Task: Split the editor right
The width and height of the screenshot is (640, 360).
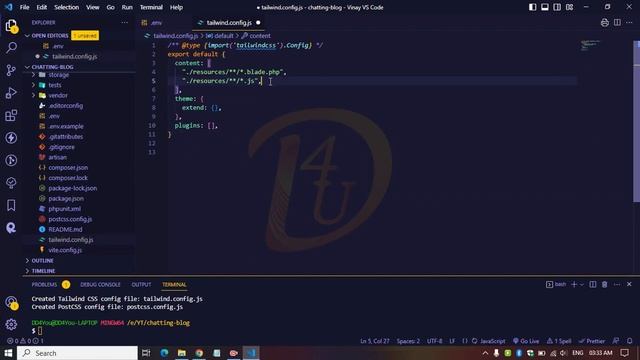Action: tap(617, 23)
